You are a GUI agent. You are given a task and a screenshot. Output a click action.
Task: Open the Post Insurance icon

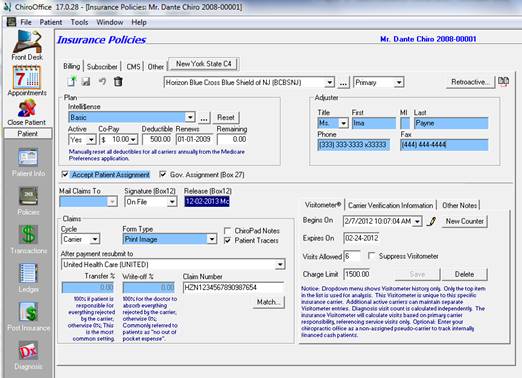point(28,316)
